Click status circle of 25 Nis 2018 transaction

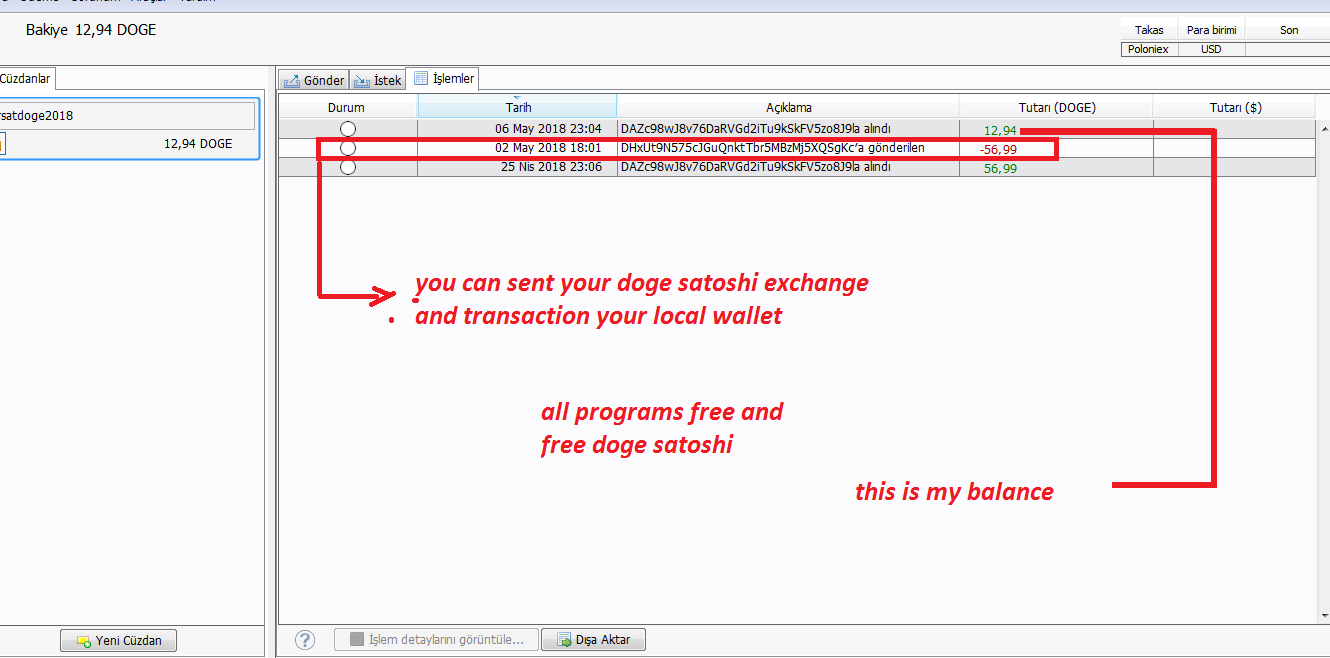tap(347, 167)
